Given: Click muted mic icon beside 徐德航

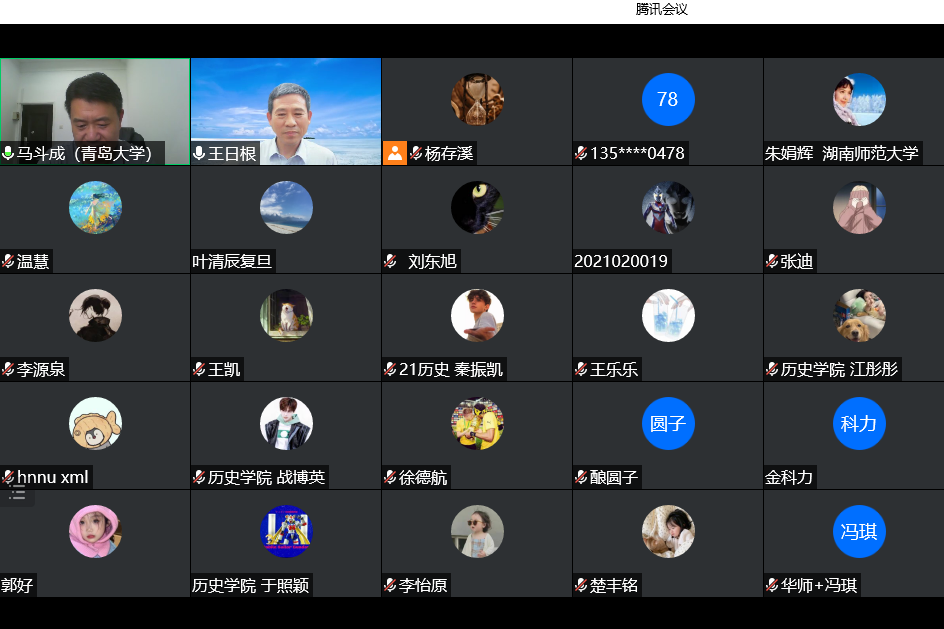Looking at the screenshot, I should tap(390, 477).
